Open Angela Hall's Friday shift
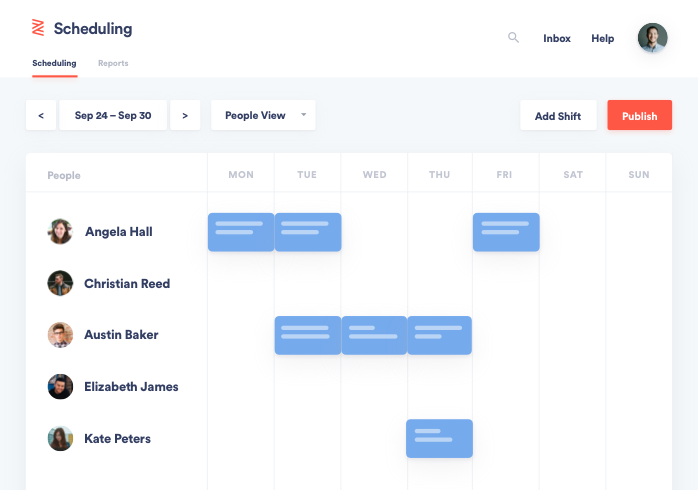 pos(506,232)
